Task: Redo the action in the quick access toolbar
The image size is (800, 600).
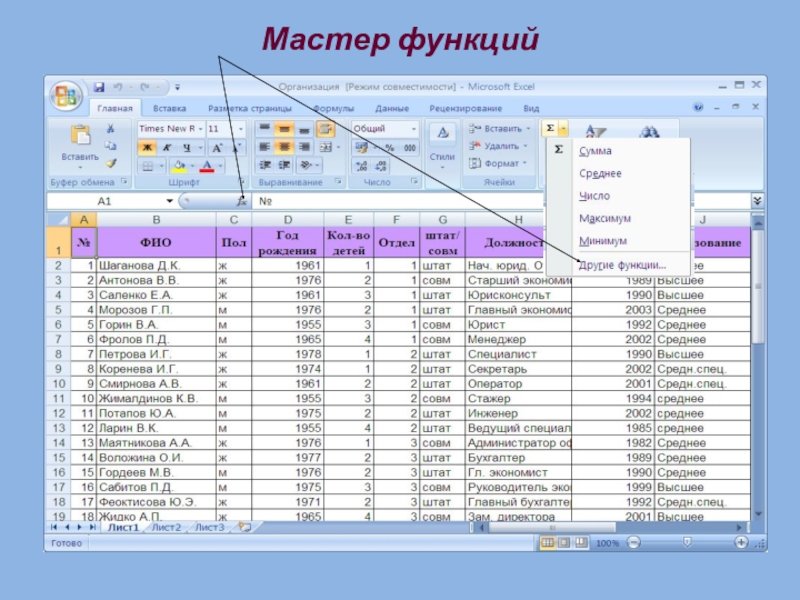Action: [x=145, y=87]
